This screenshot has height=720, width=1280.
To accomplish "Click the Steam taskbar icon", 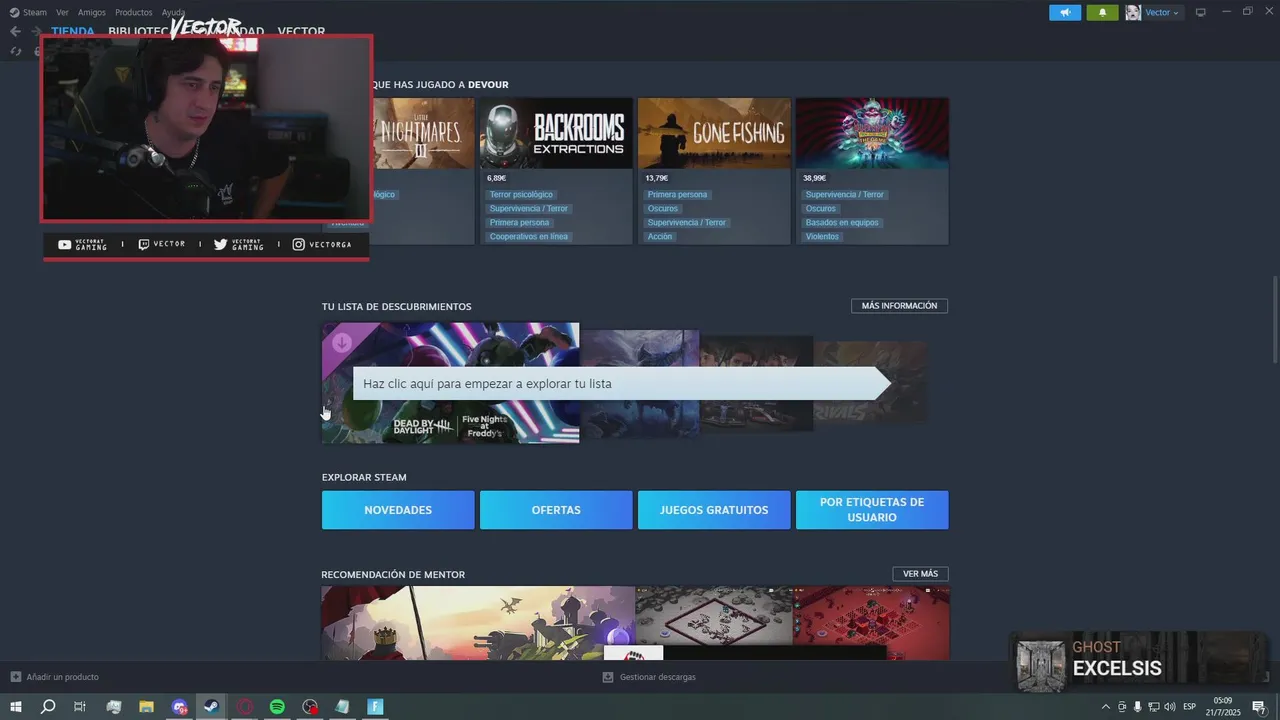I will tap(212, 707).
